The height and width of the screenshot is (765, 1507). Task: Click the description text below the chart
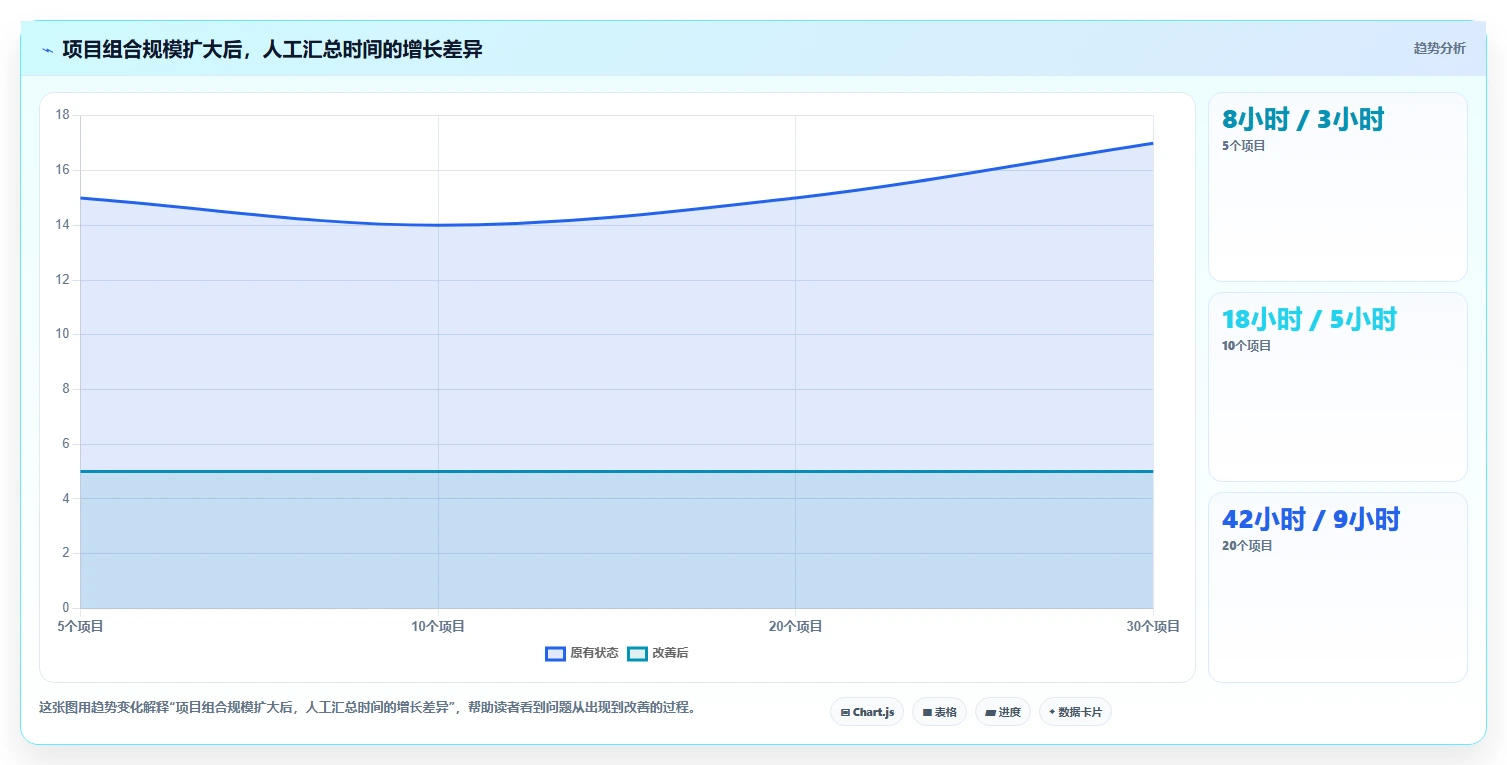tap(367, 708)
